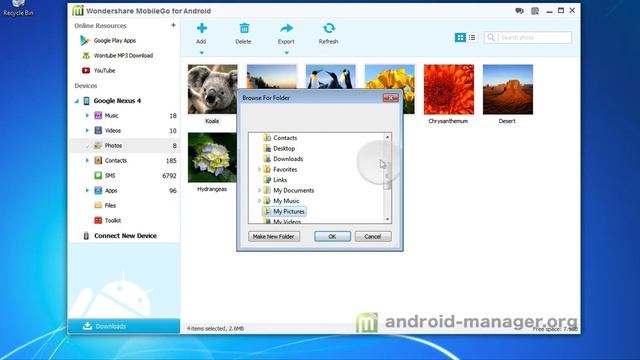
Task: Switch to grid view
Action: 460,38
